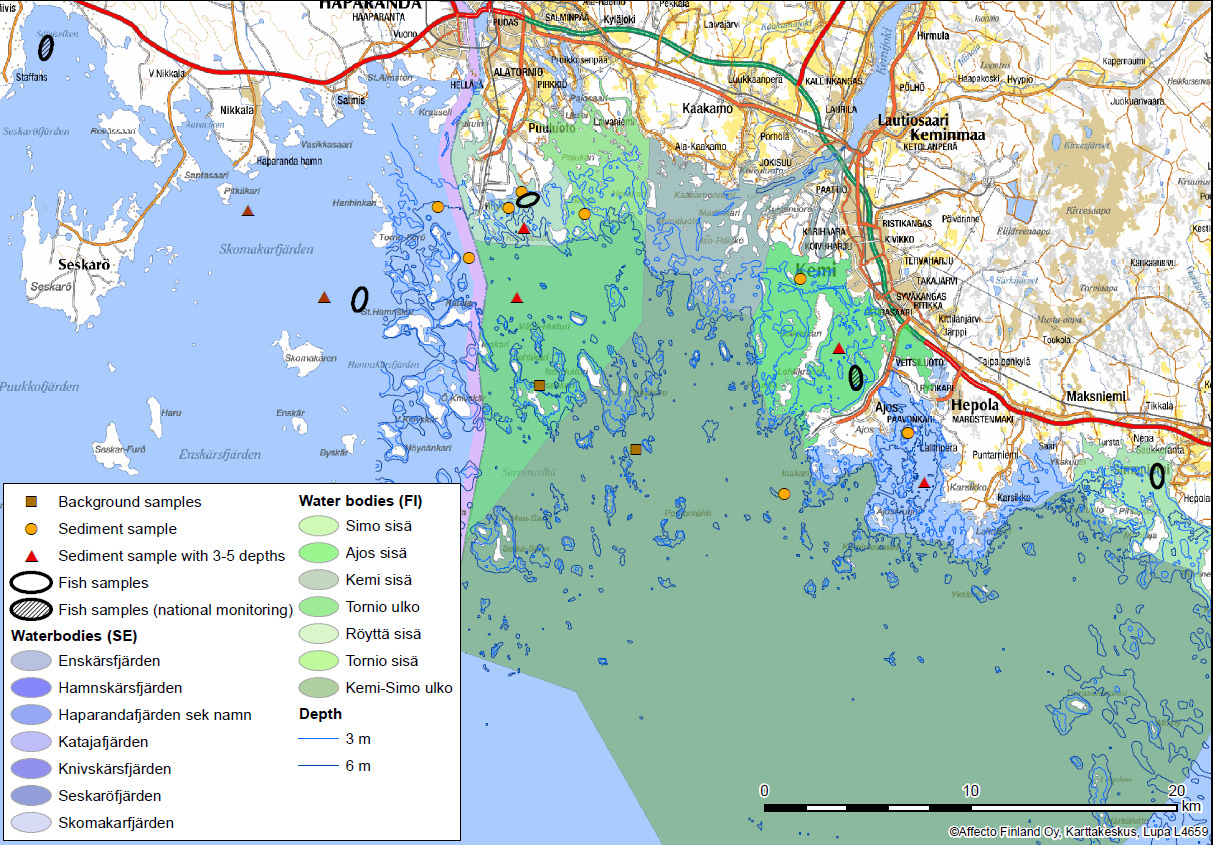Click the 6 m depth line symbol
This screenshot has height=845, width=1213.
click(x=320, y=767)
